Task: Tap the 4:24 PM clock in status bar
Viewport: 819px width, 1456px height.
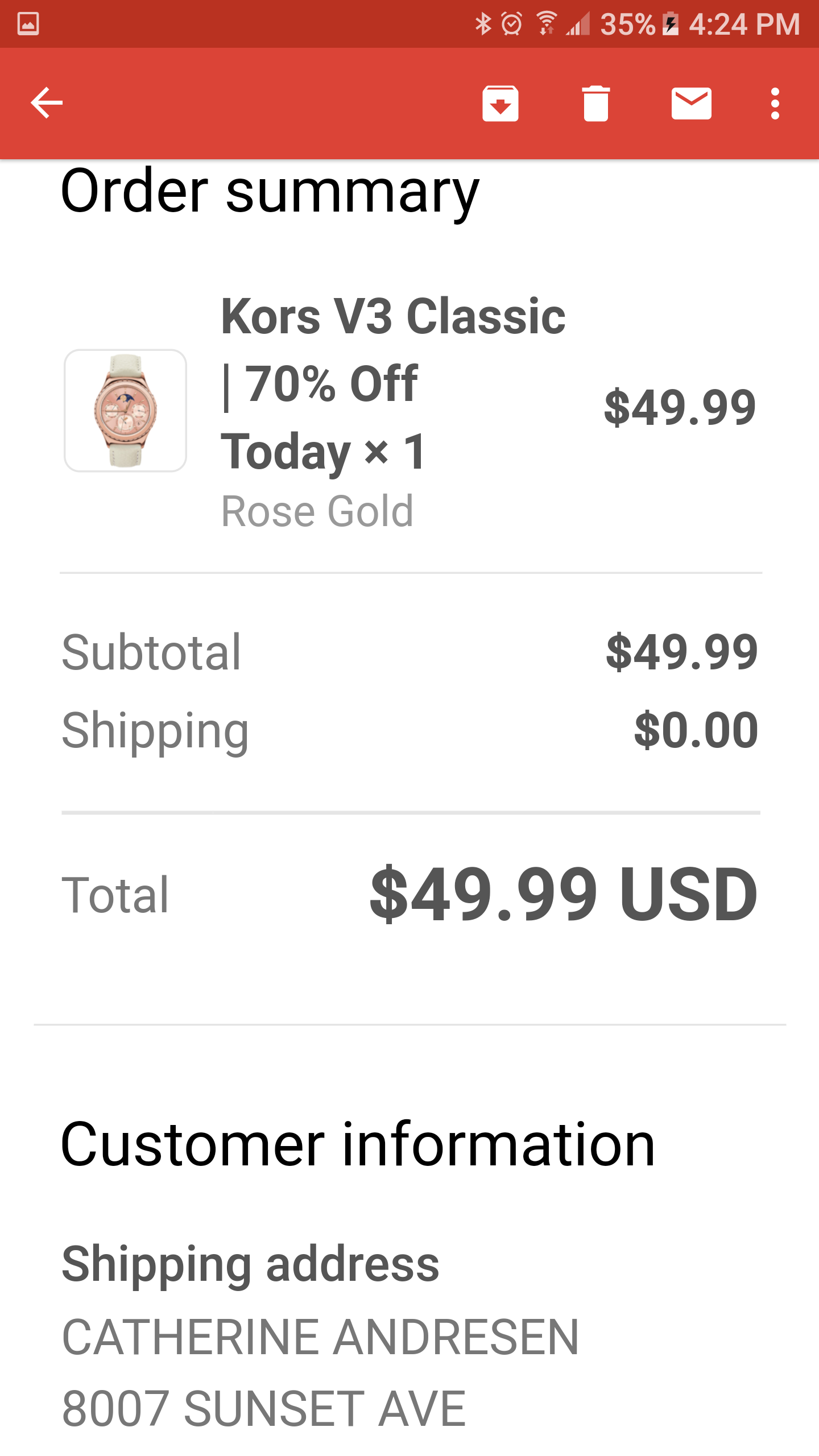Action: click(744, 24)
